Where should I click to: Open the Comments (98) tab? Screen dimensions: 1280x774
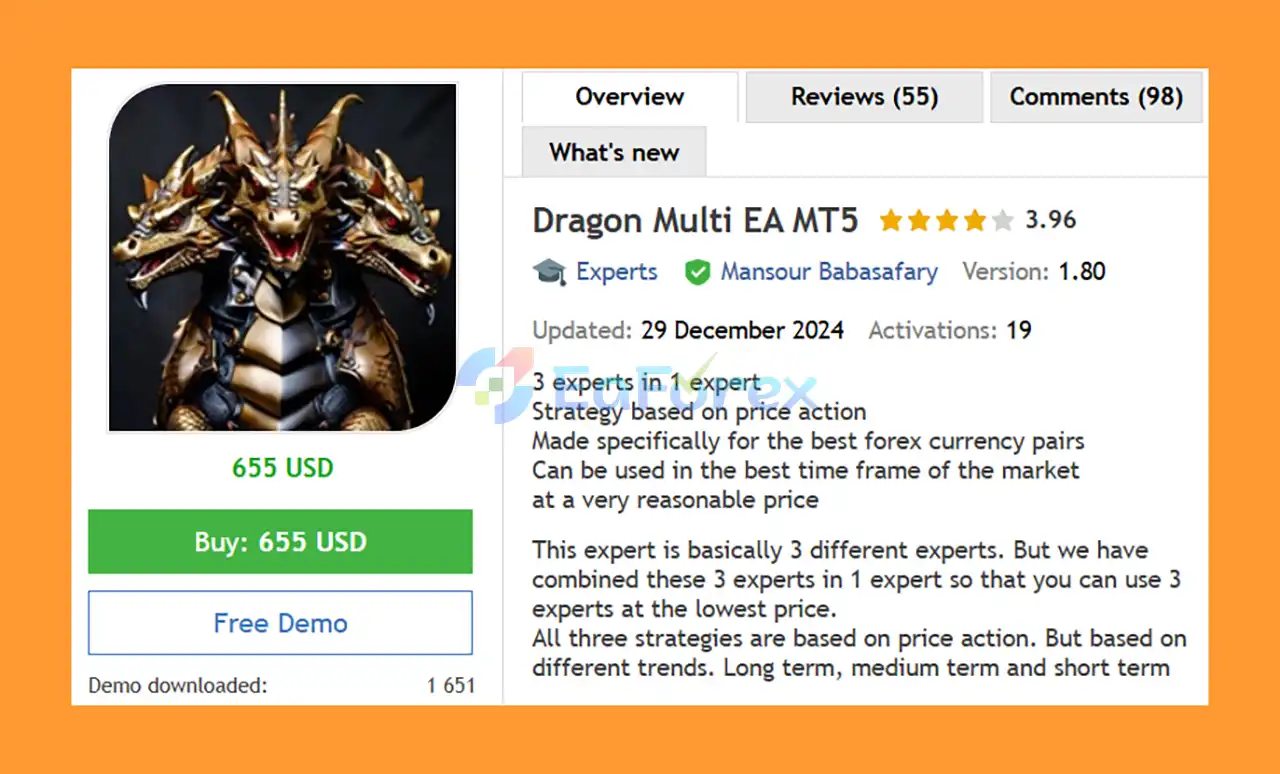pyautogui.click(x=1096, y=97)
